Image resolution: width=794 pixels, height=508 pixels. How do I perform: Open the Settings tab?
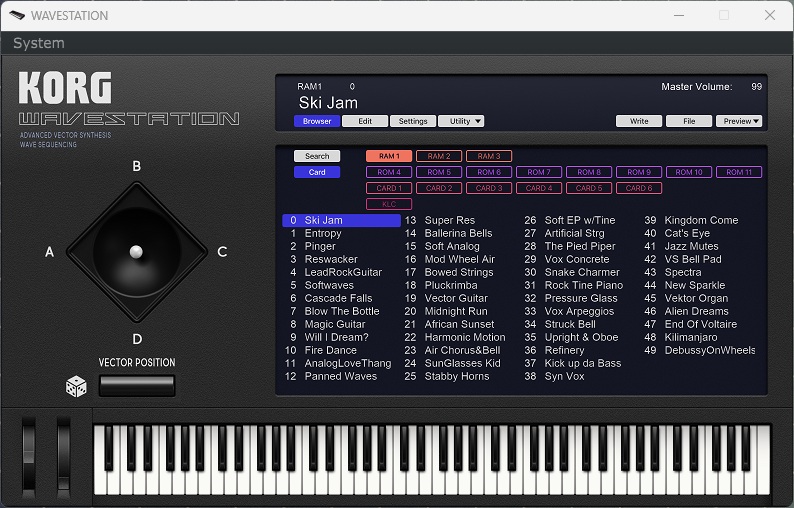(413, 121)
